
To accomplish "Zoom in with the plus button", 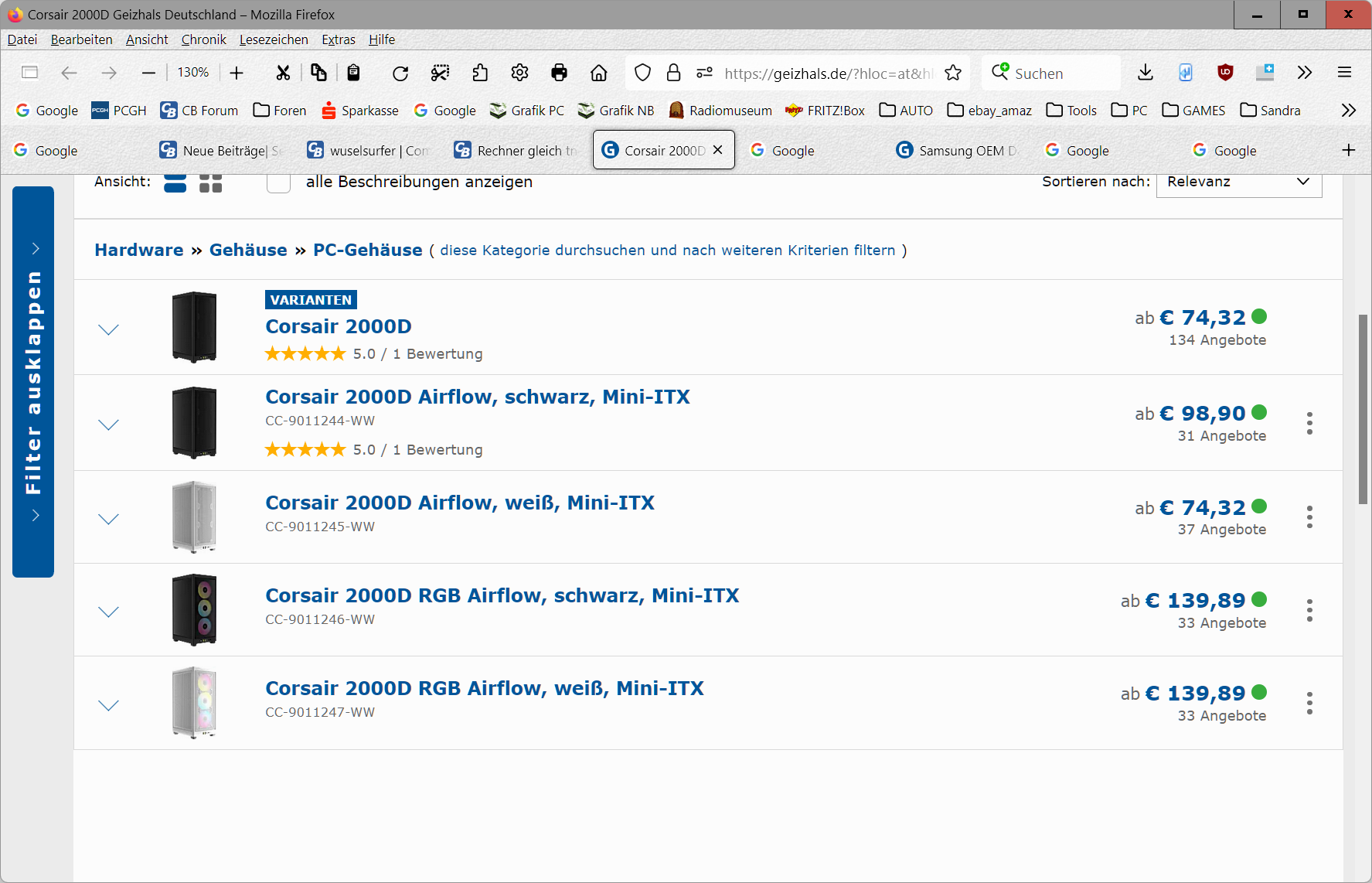I will pyautogui.click(x=237, y=73).
